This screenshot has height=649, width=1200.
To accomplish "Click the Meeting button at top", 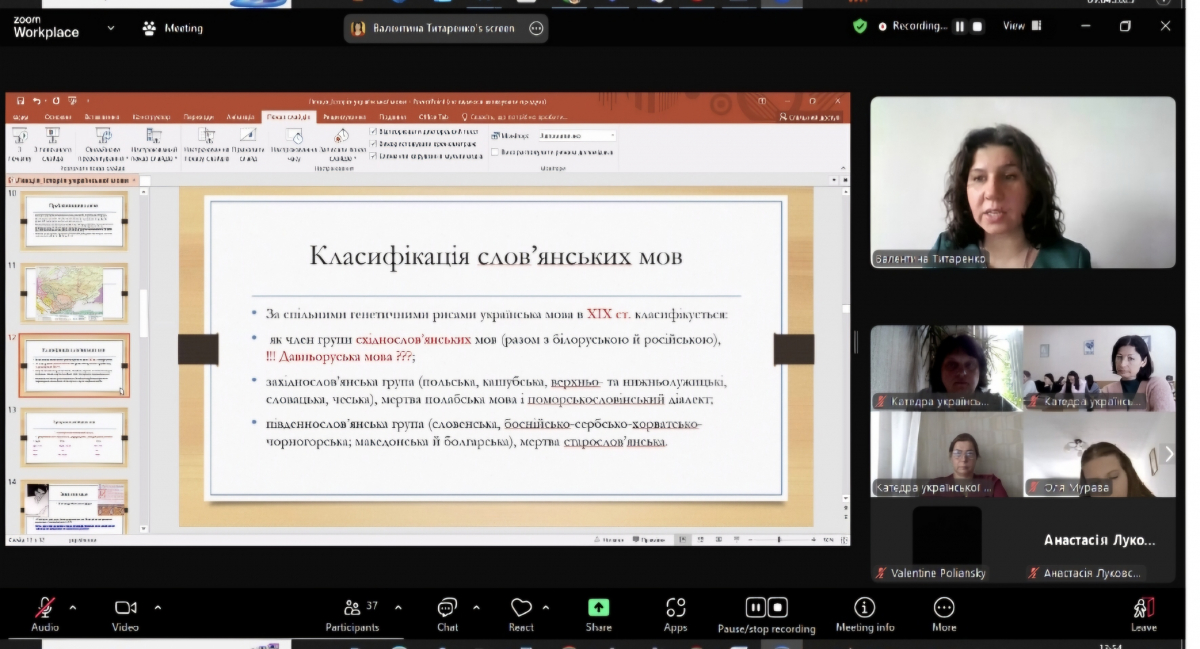I will pos(172,28).
